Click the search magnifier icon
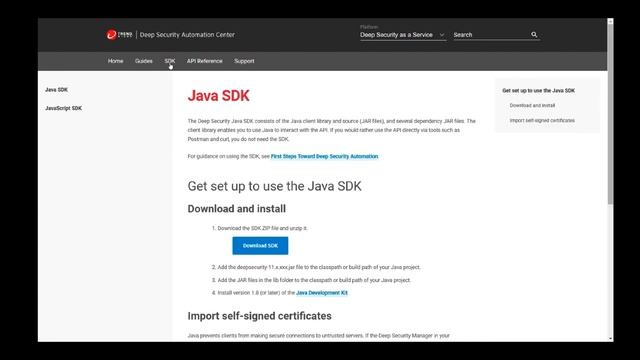 pos(534,35)
